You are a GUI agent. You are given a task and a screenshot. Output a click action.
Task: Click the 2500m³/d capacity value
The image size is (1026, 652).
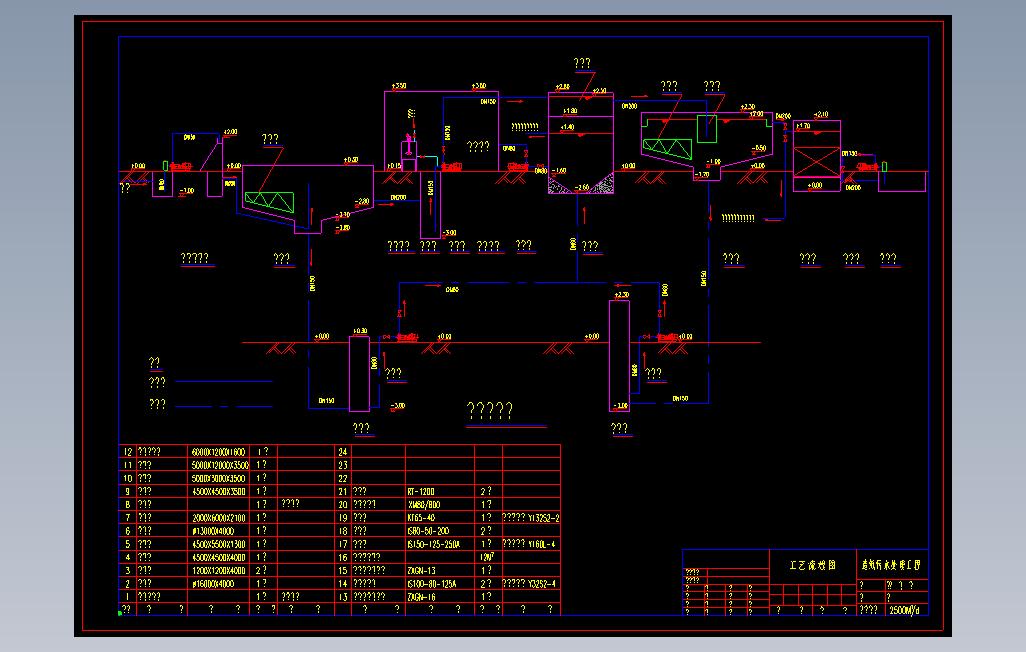point(904,610)
